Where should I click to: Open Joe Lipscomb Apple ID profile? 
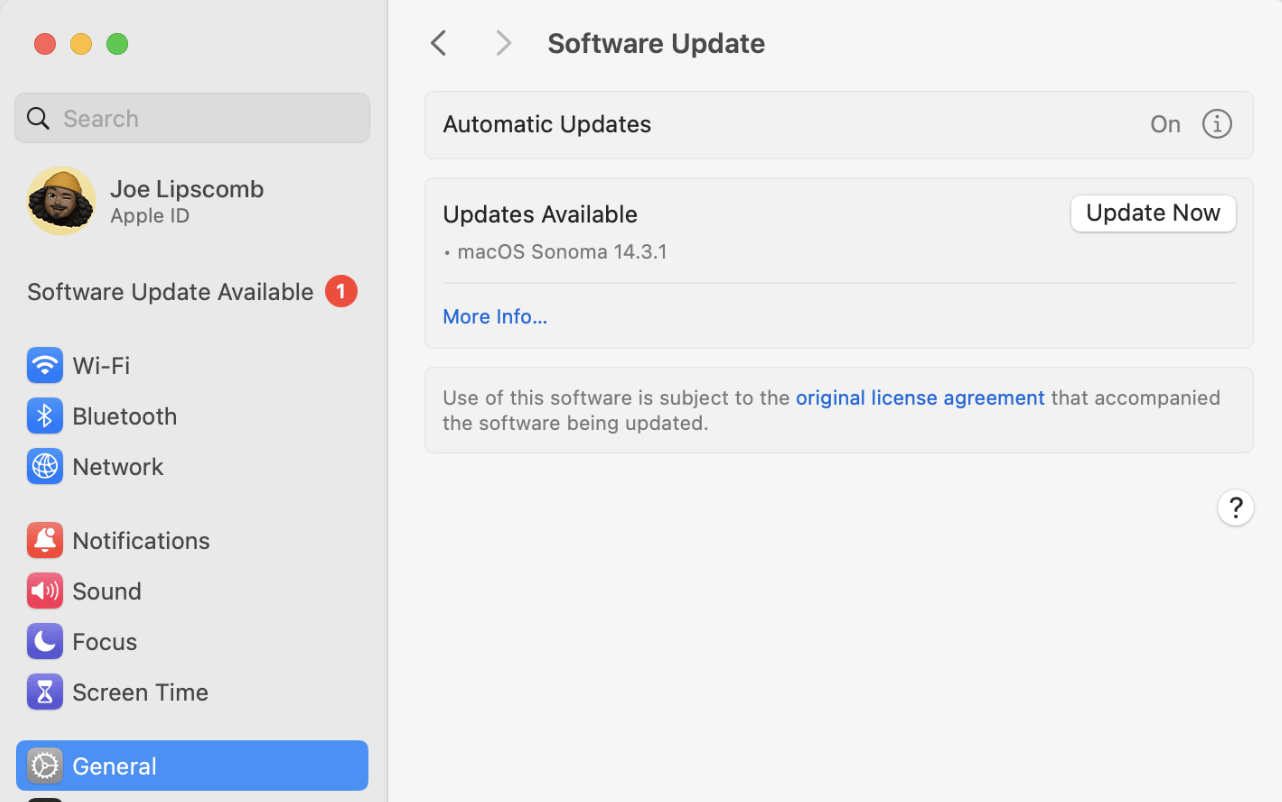(x=186, y=201)
